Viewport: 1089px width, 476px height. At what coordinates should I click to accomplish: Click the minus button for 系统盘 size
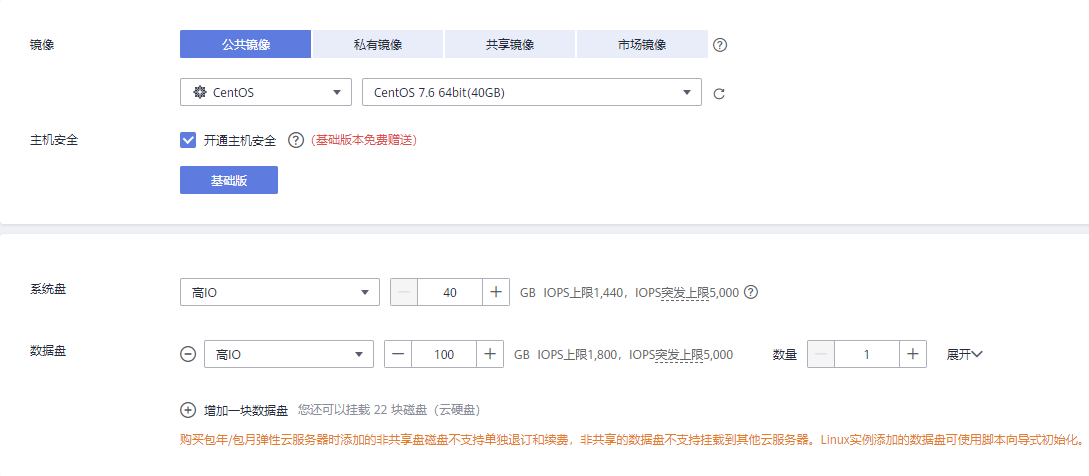404,292
